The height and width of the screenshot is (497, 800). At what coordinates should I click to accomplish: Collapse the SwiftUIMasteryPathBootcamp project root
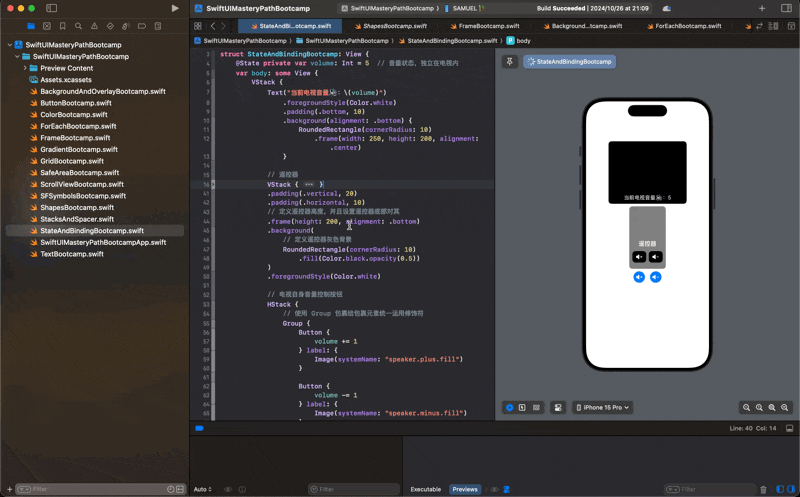(x=10, y=45)
